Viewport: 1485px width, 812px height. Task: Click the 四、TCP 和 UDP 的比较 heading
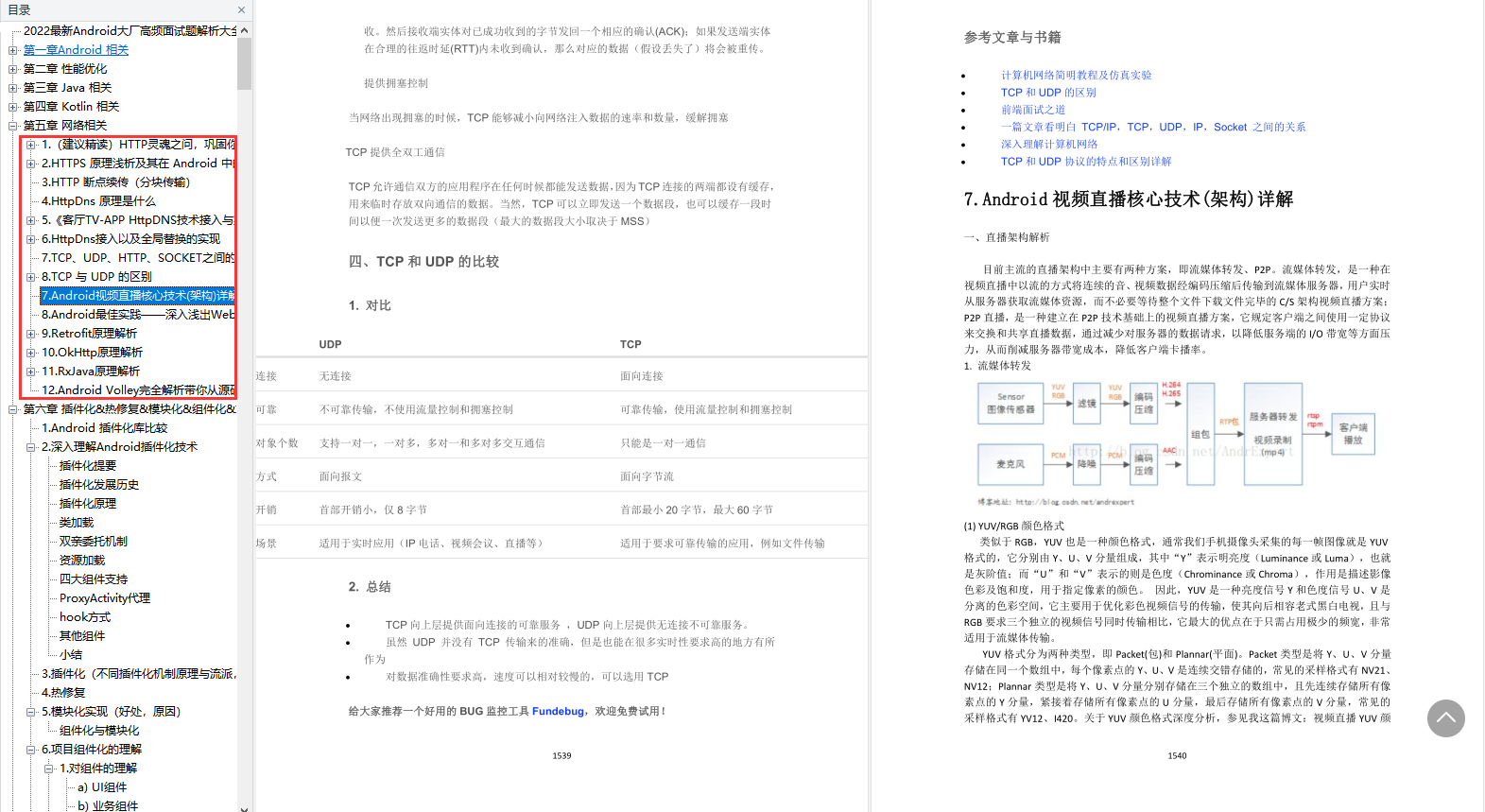click(423, 262)
